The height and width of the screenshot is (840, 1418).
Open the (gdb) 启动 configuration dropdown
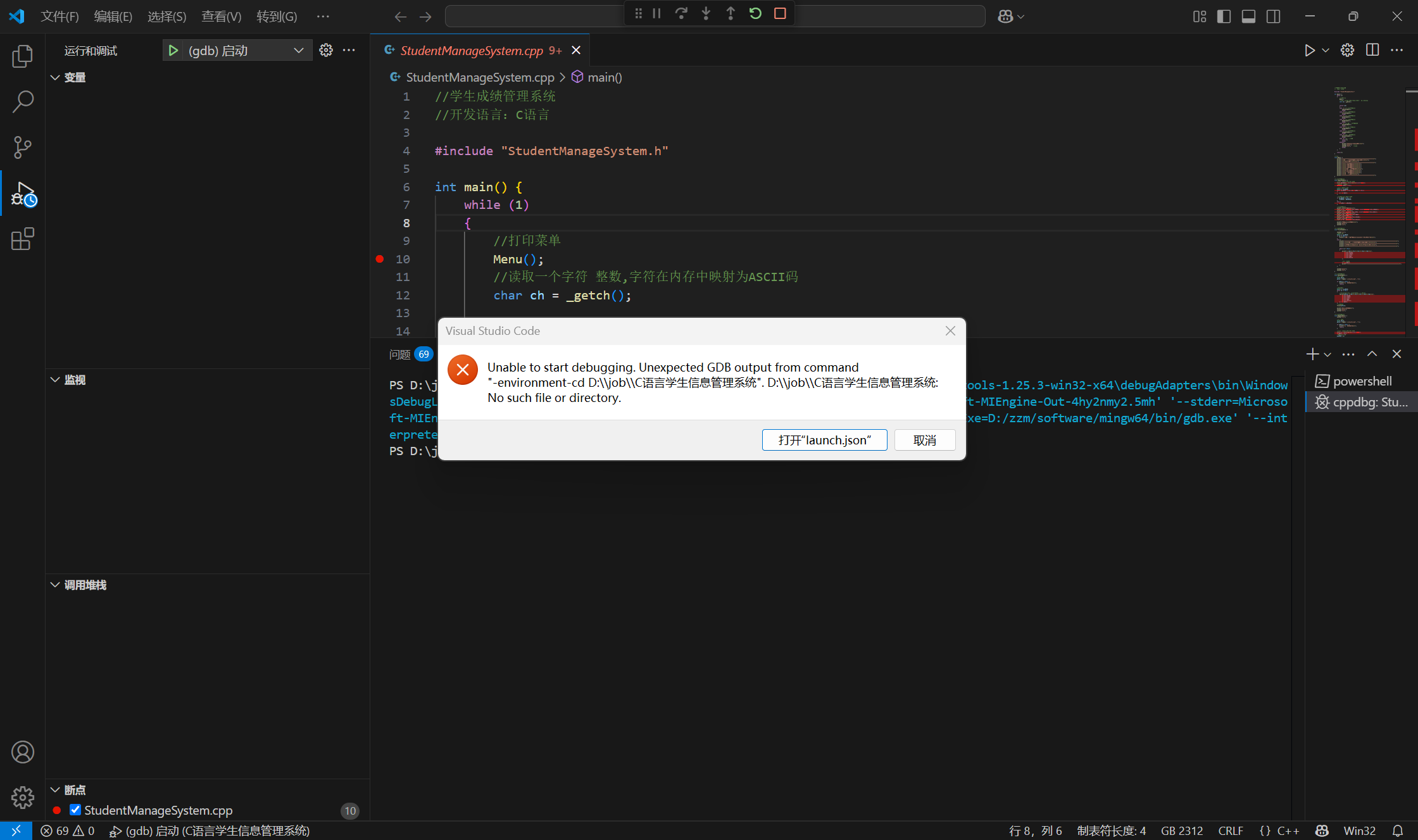(298, 50)
